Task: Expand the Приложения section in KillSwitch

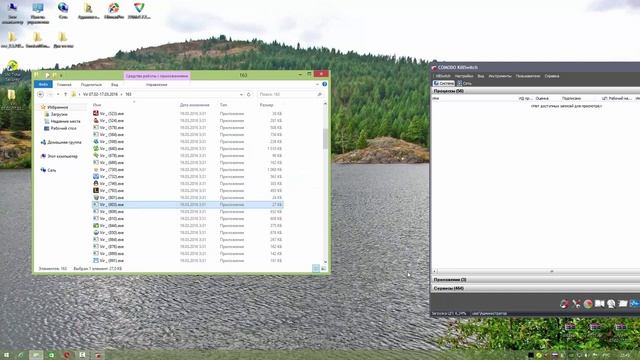Action: click(x=536, y=280)
